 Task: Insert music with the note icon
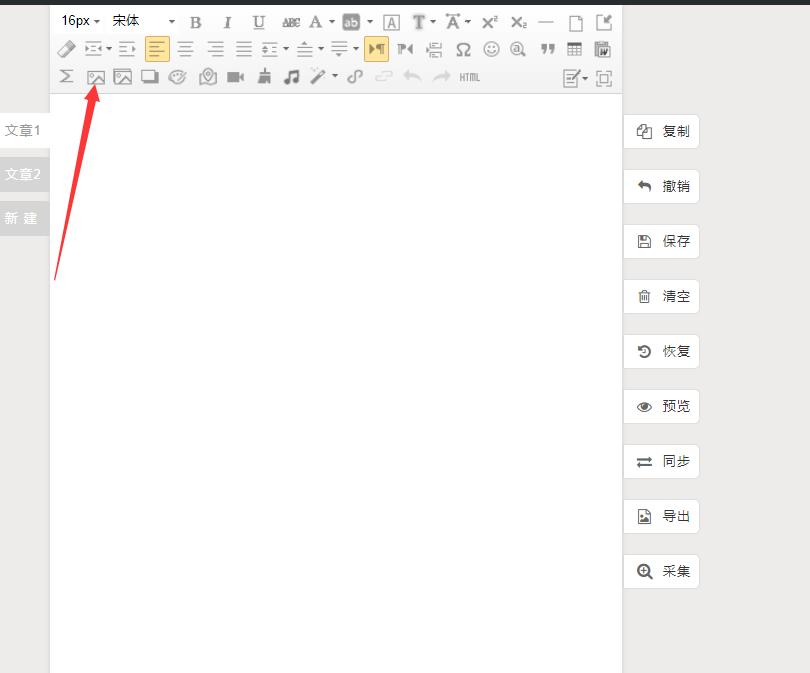291,77
